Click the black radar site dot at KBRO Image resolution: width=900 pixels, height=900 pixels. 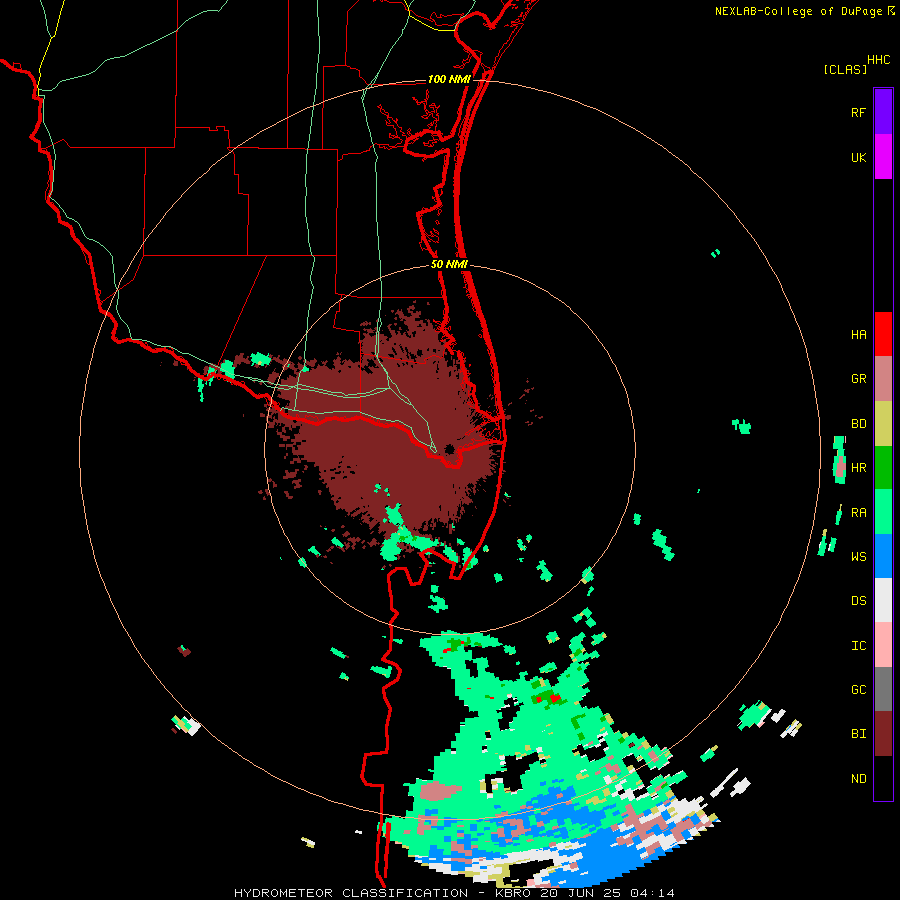pyautogui.click(x=449, y=449)
